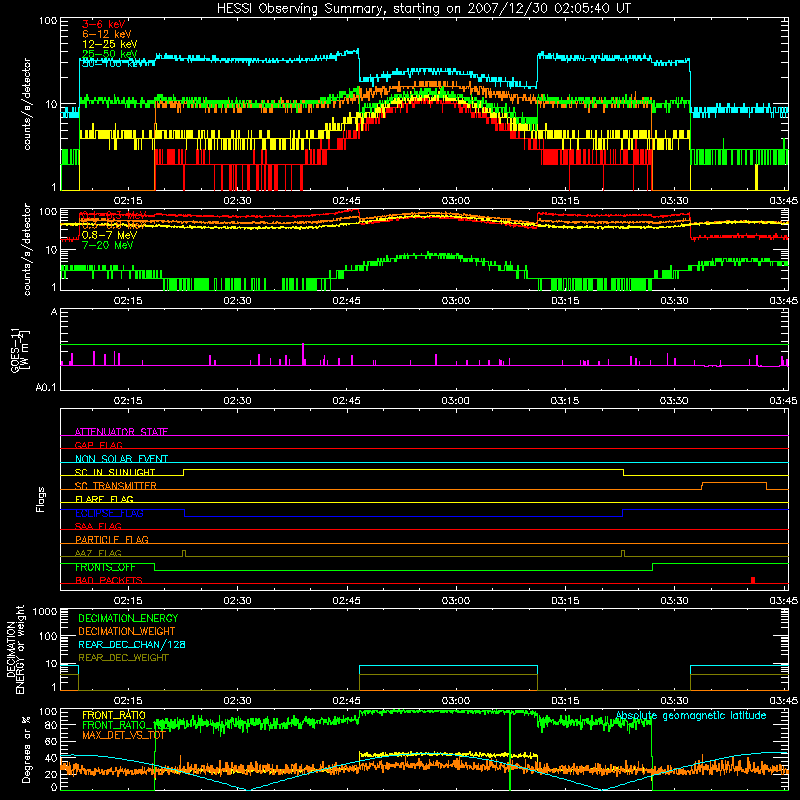800x800 pixels.
Task: Select the DECIMATION_WEIGHT legend label
Action: (127, 631)
